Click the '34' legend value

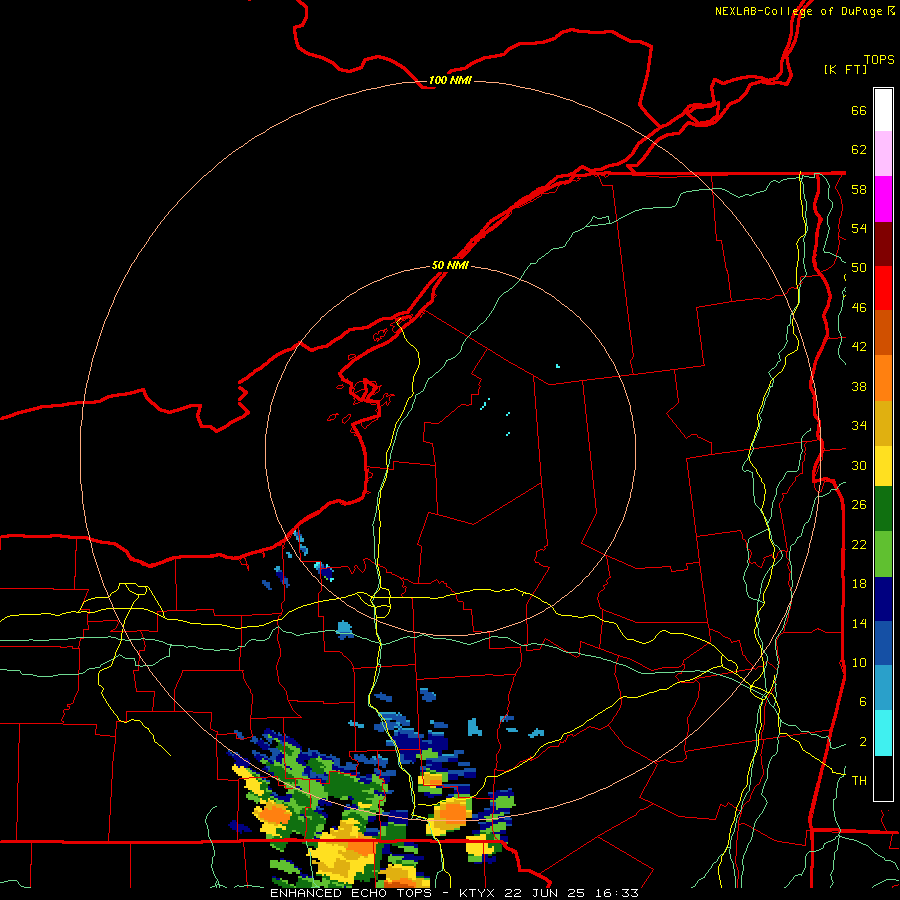click(859, 426)
